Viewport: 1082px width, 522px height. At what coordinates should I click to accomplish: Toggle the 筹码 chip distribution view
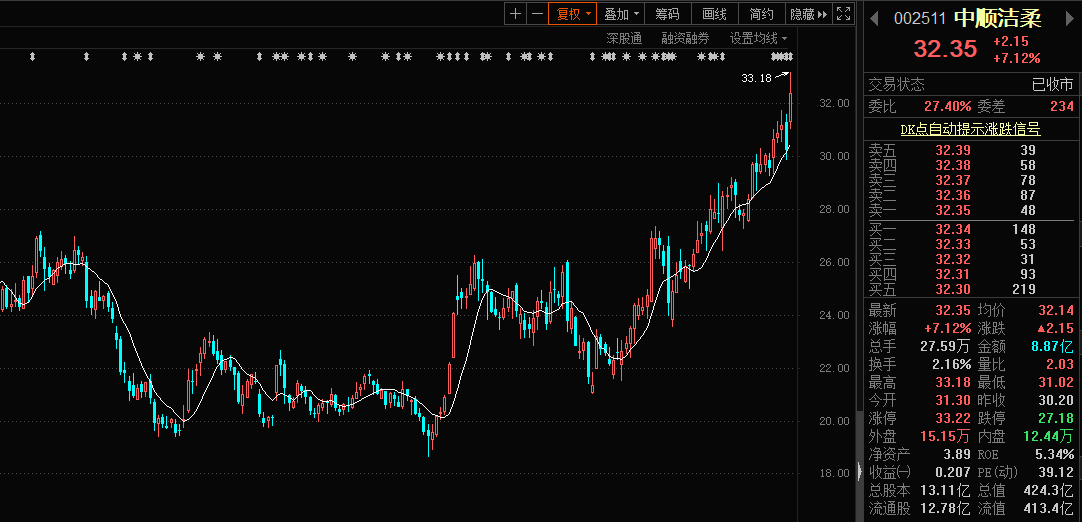[x=667, y=13]
